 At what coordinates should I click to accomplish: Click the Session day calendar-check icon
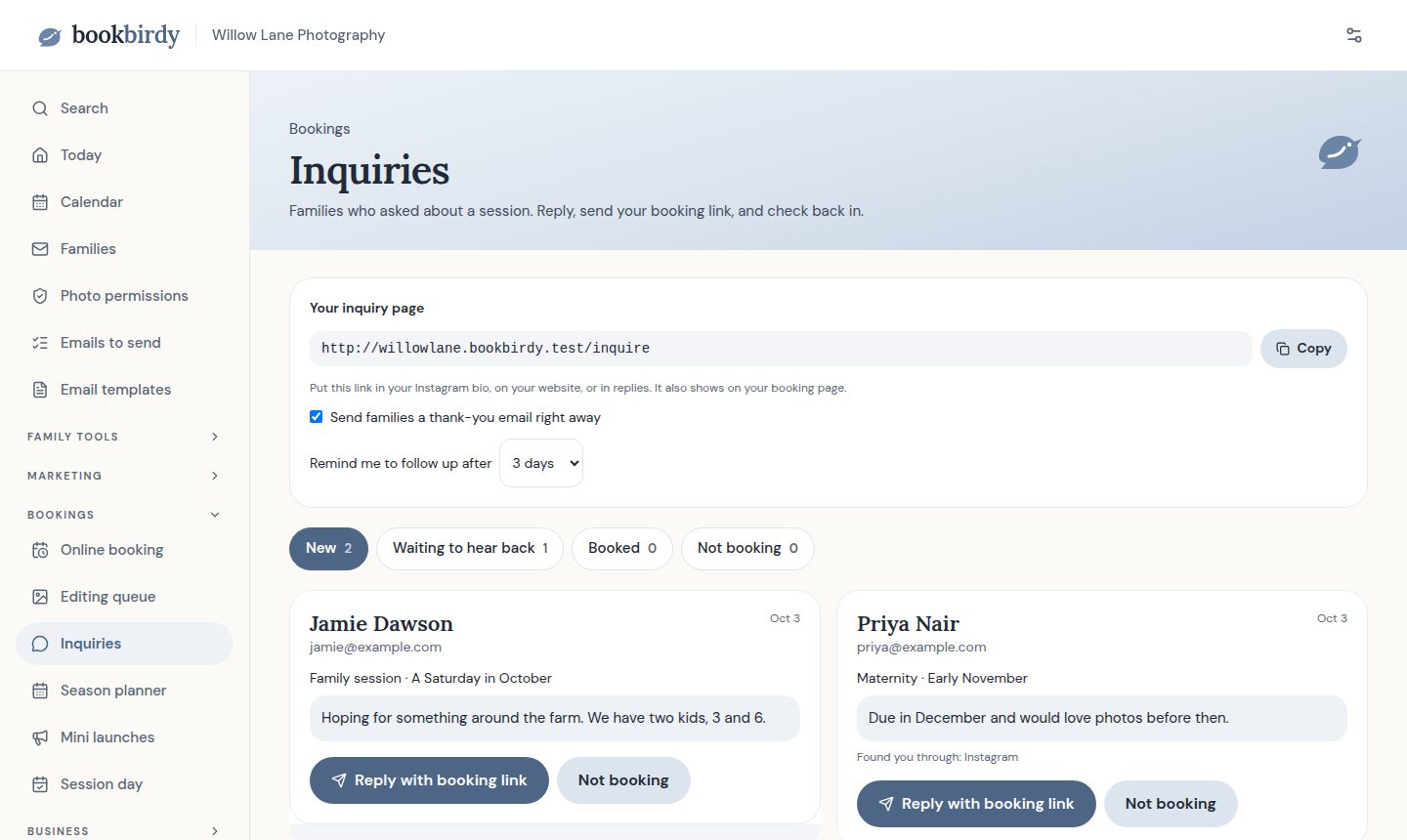[40, 784]
